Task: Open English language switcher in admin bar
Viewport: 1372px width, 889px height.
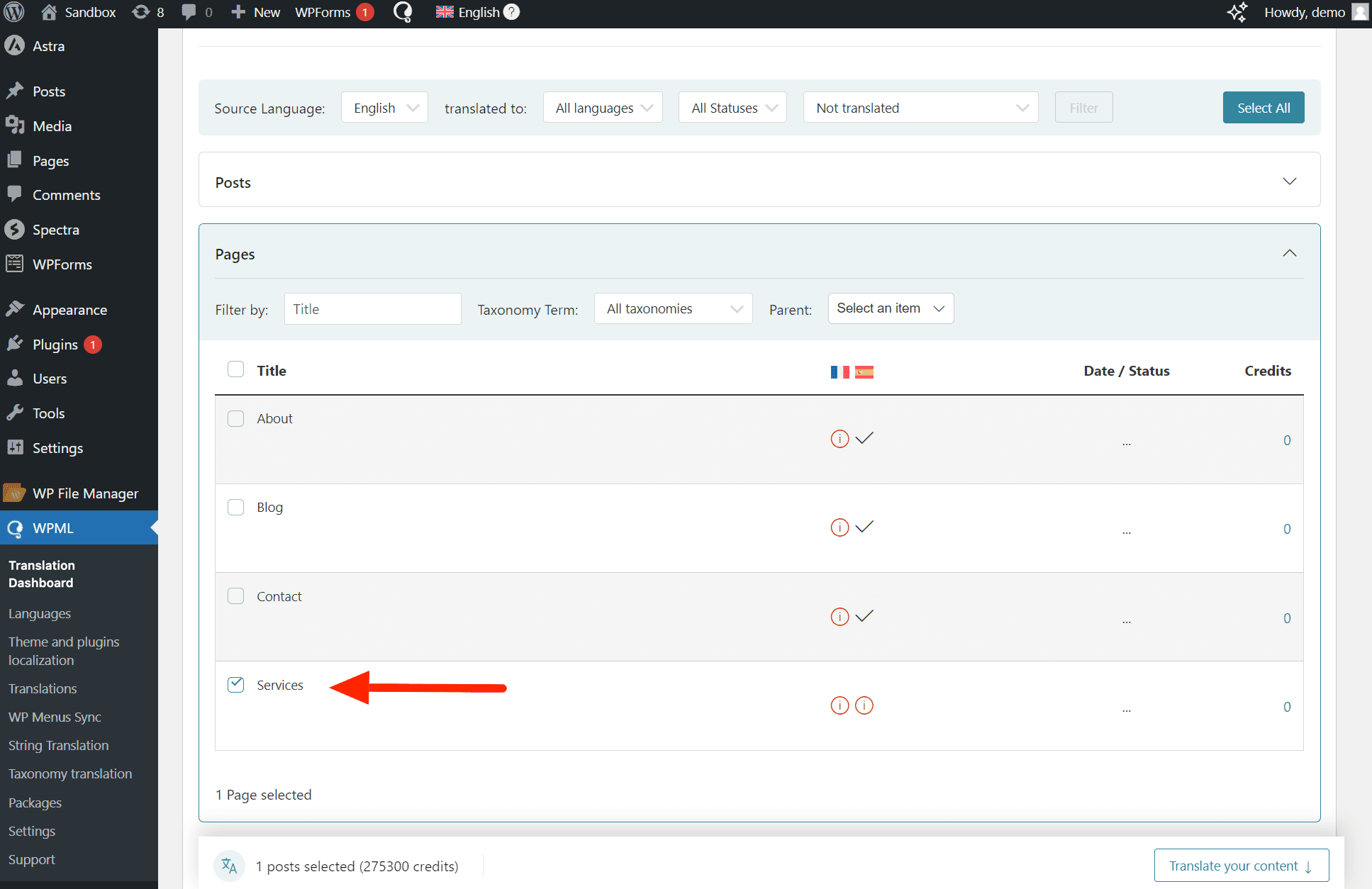Action: coord(468,12)
